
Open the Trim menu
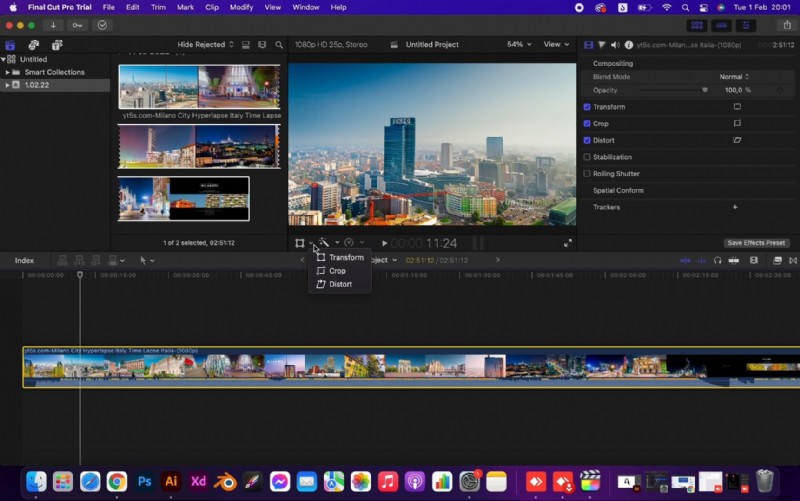click(158, 7)
